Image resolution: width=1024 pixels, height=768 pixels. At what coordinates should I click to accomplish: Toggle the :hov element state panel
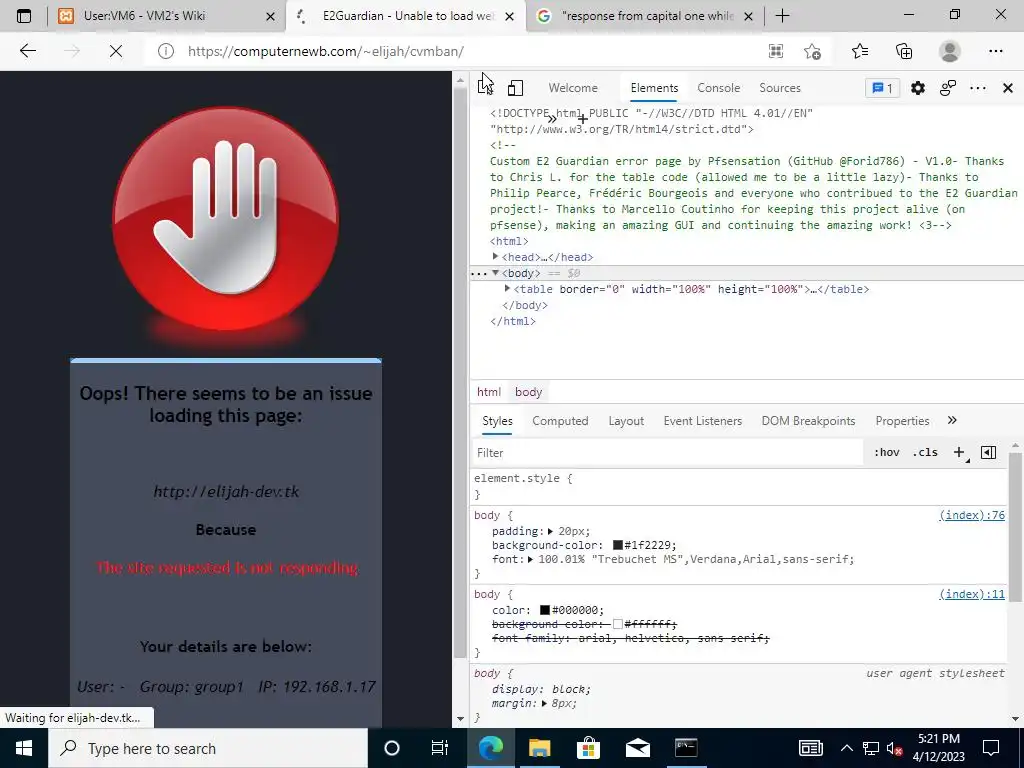[x=887, y=452]
